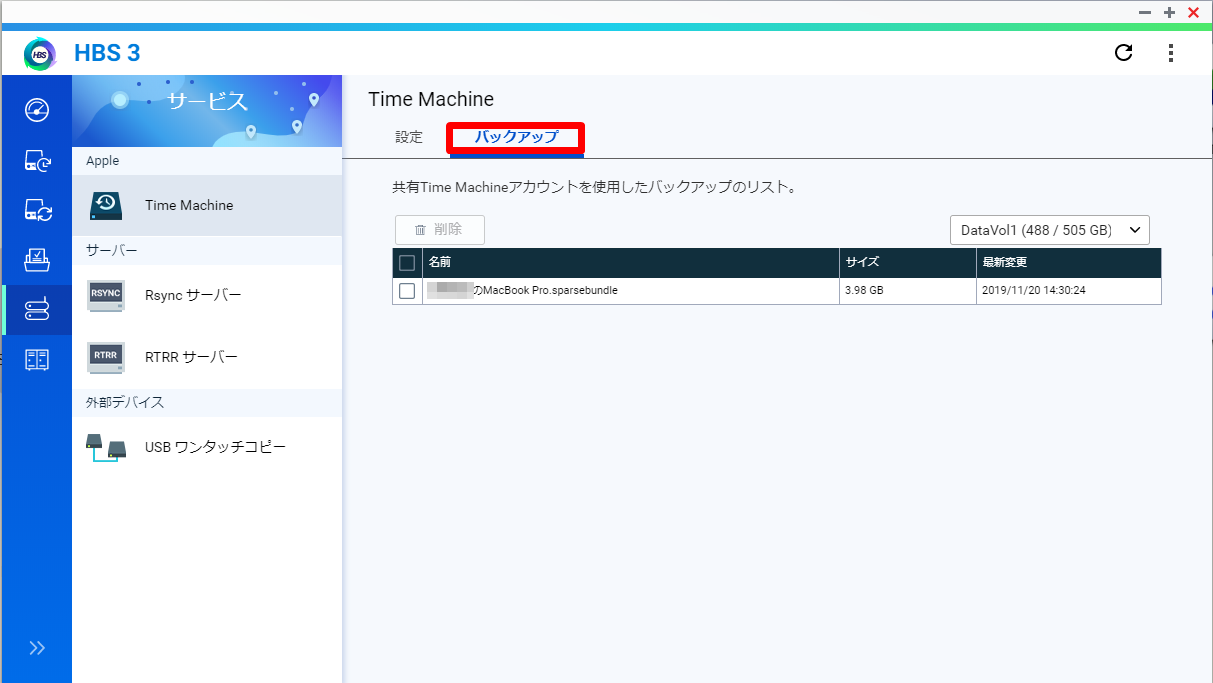Toggle the select-all header checkbox
This screenshot has height=683, width=1213.
[x=407, y=263]
